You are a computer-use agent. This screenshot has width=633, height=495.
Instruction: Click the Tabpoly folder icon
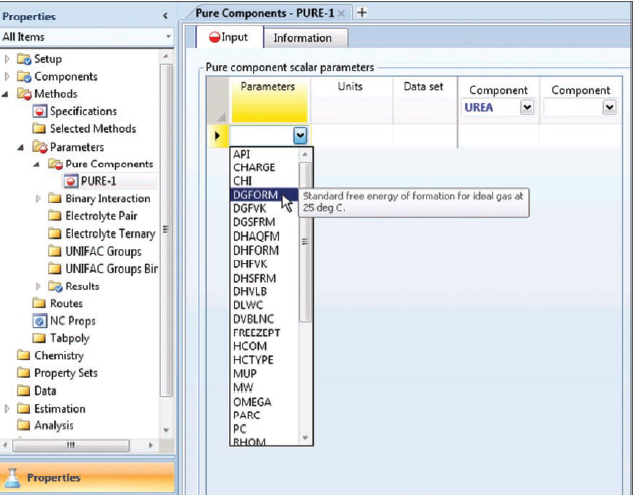[40, 338]
